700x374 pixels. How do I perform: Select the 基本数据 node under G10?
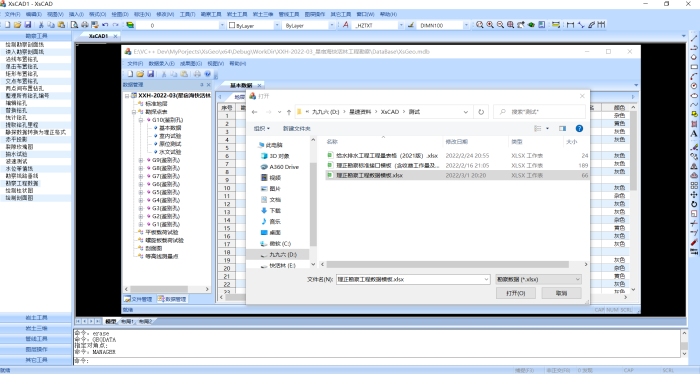pyautogui.click(x=170, y=128)
